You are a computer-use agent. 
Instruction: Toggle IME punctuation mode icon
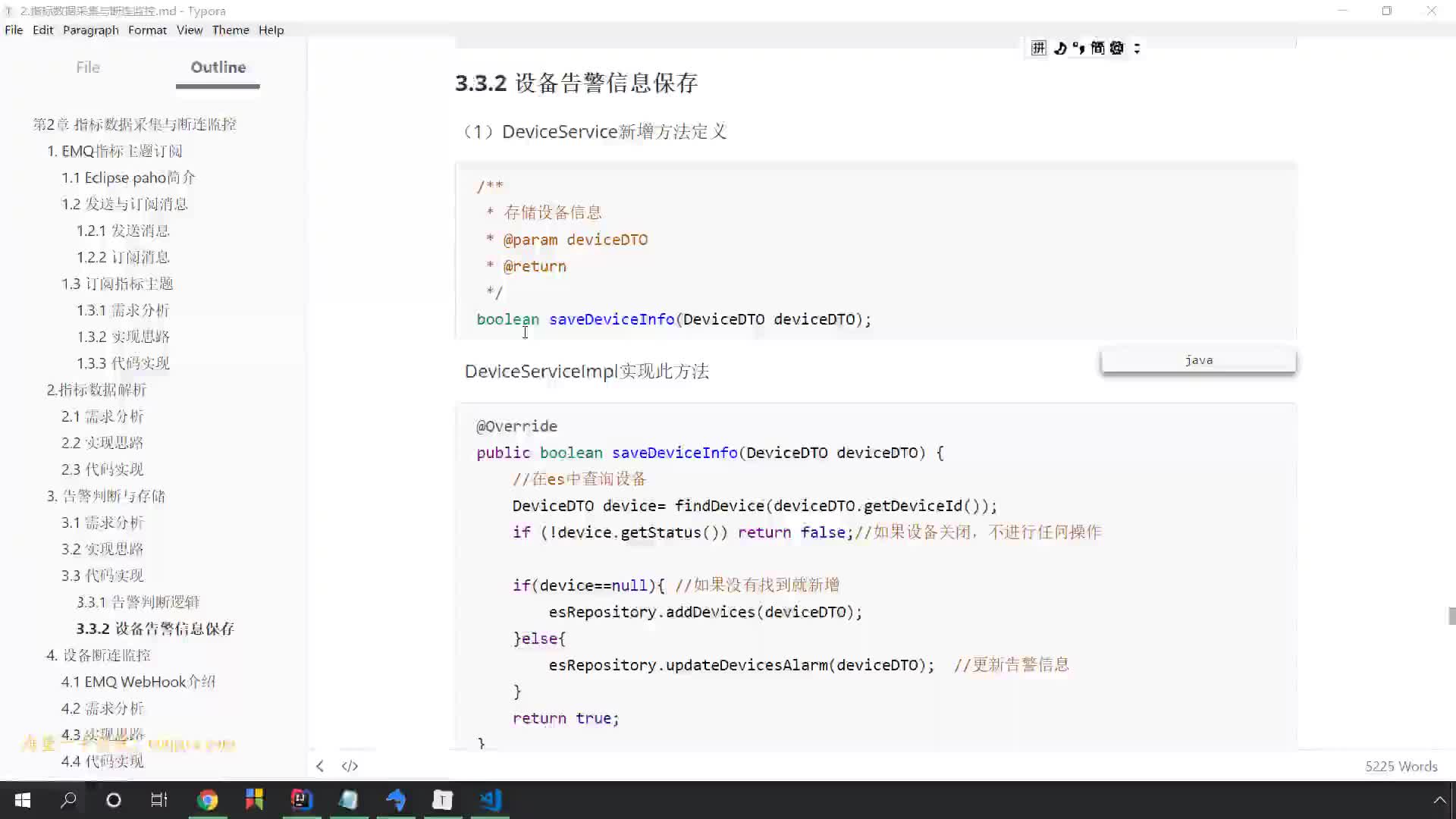click(x=1078, y=49)
